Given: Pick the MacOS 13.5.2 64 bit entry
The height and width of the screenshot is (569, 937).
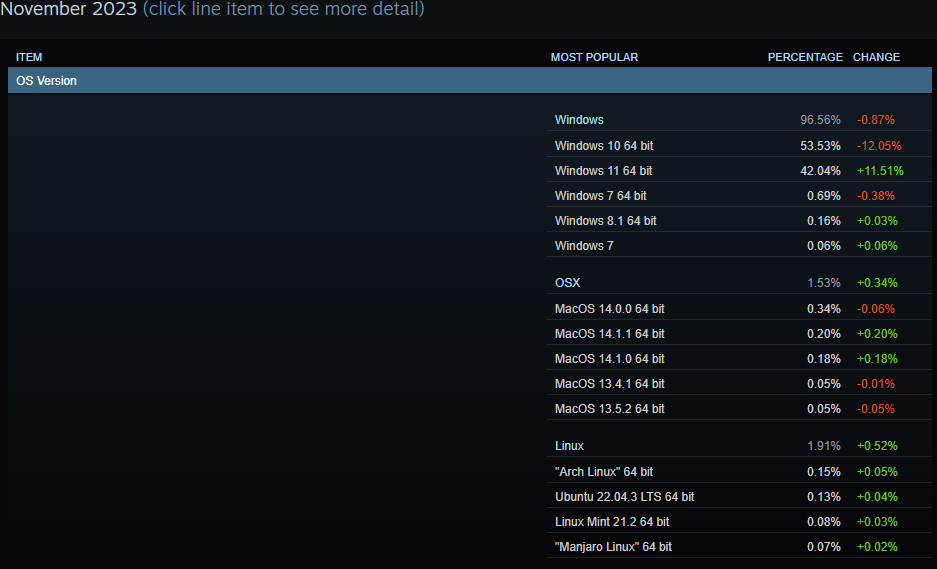Looking at the screenshot, I should (610, 409).
